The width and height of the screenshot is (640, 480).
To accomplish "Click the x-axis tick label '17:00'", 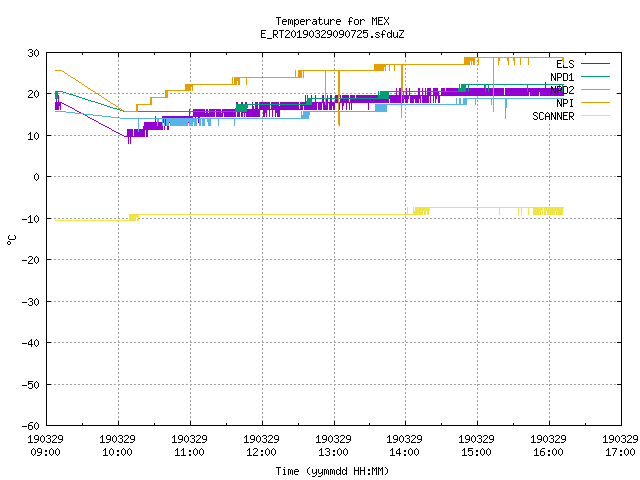I will point(620,452).
